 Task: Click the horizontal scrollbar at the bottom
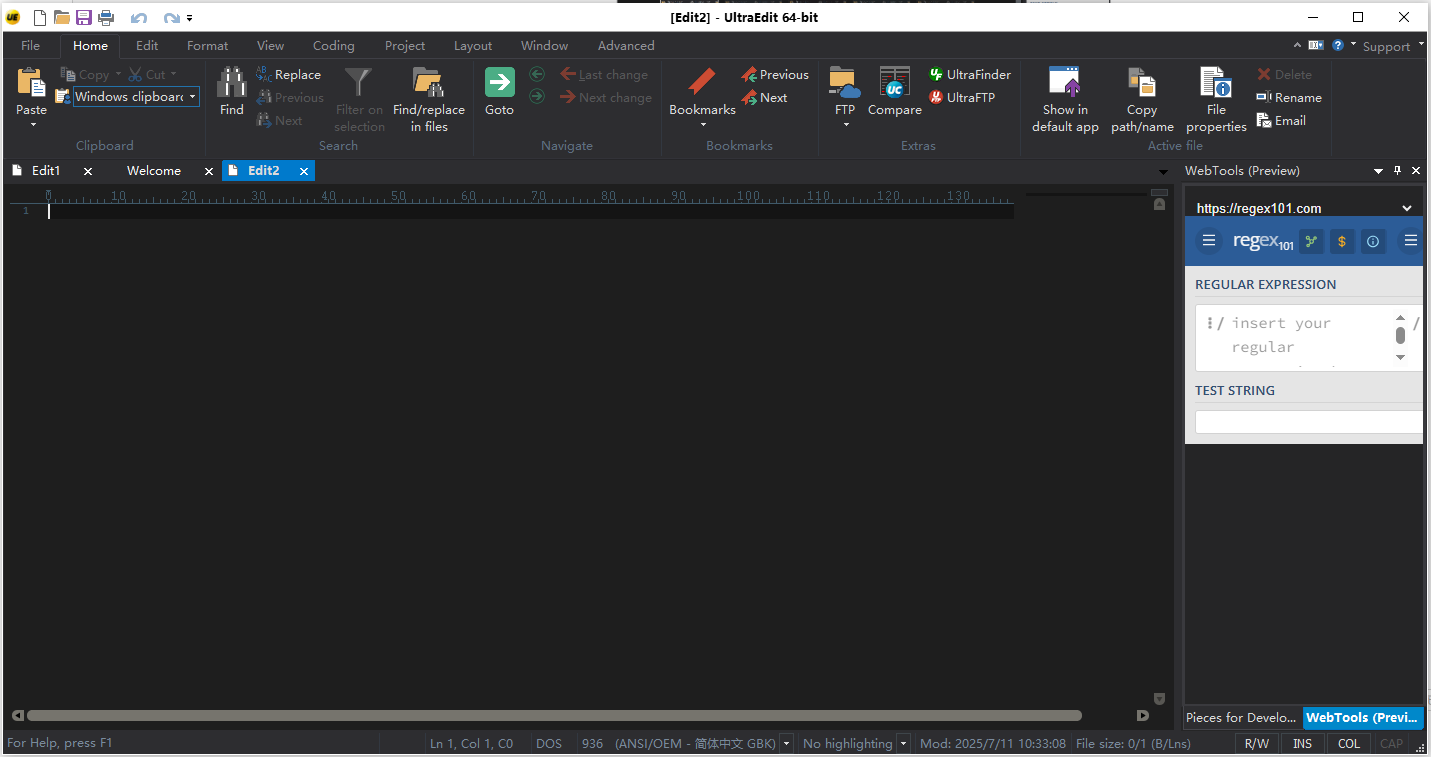click(x=554, y=716)
